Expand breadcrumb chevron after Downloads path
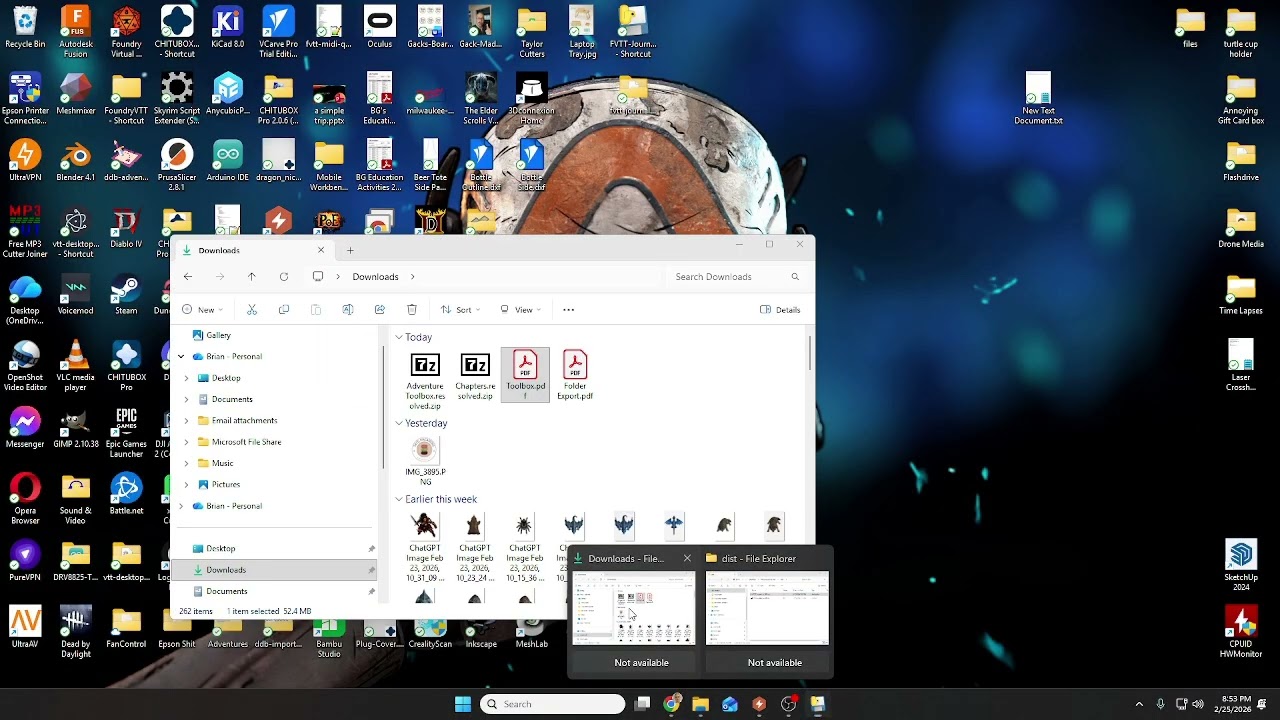The image size is (1280, 720). pos(412,277)
